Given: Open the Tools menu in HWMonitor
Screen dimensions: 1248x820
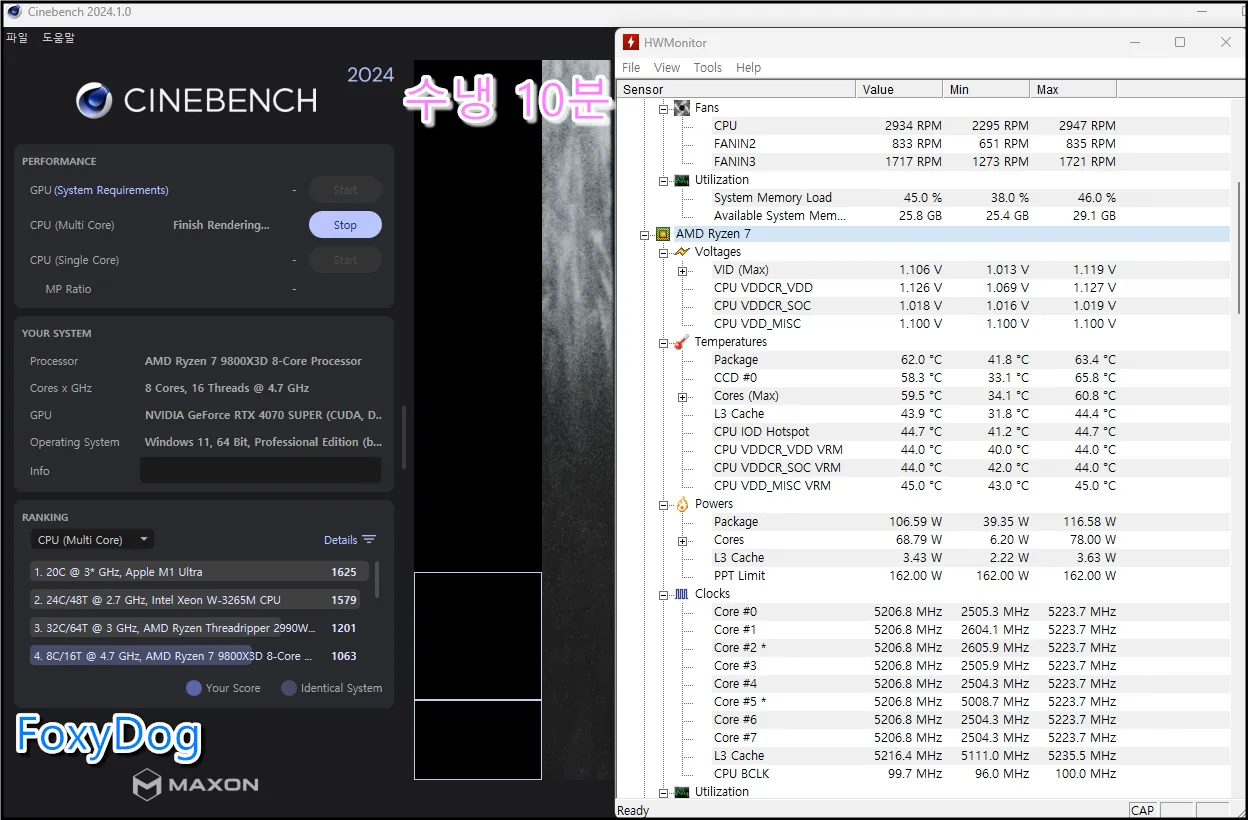Looking at the screenshot, I should point(708,67).
